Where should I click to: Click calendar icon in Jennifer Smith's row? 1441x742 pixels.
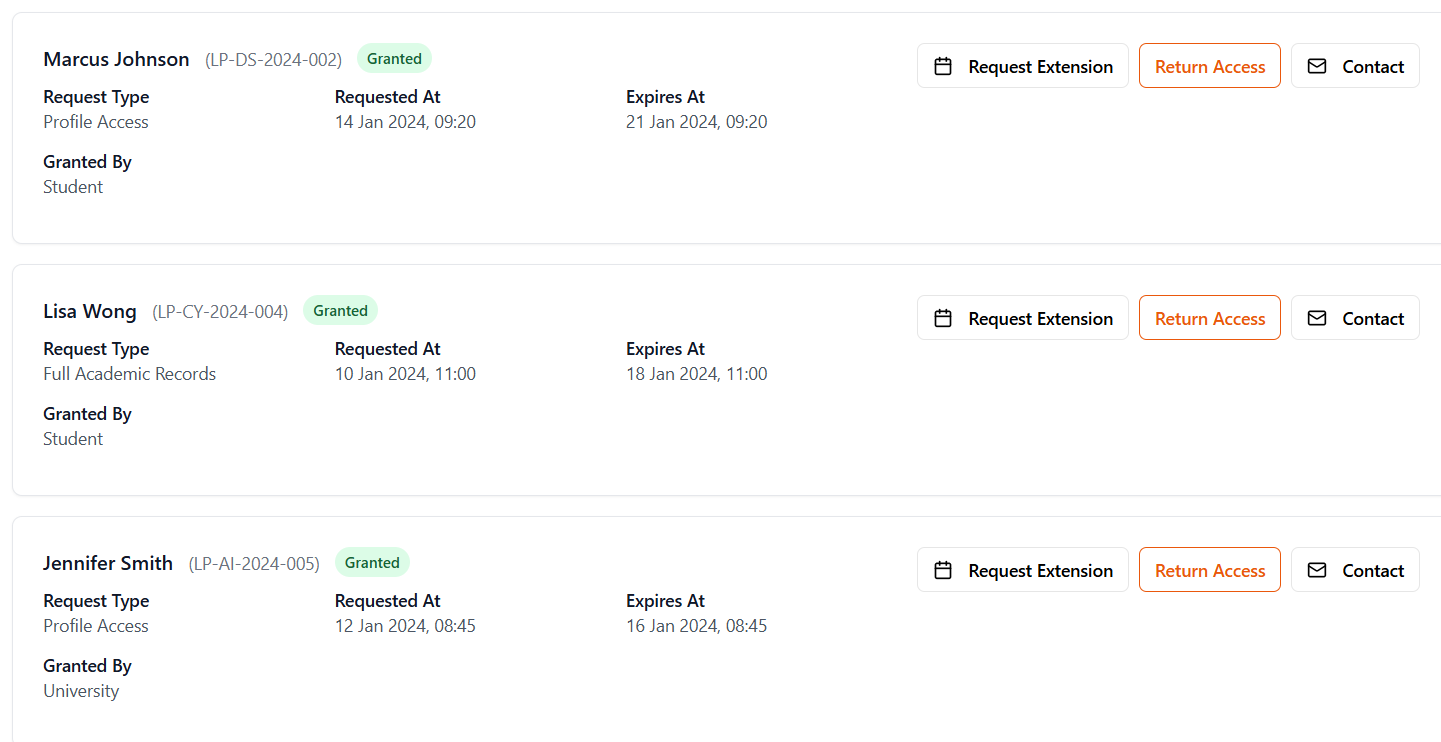[x=942, y=570]
